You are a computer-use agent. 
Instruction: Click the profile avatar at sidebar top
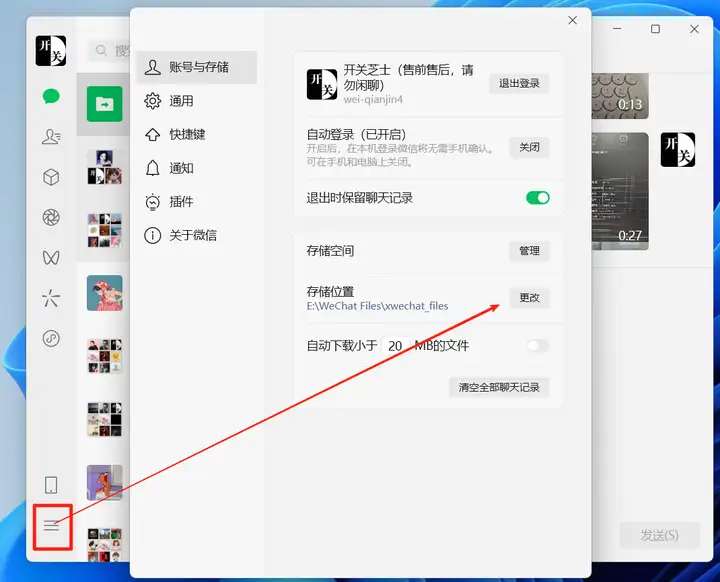(x=51, y=51)
